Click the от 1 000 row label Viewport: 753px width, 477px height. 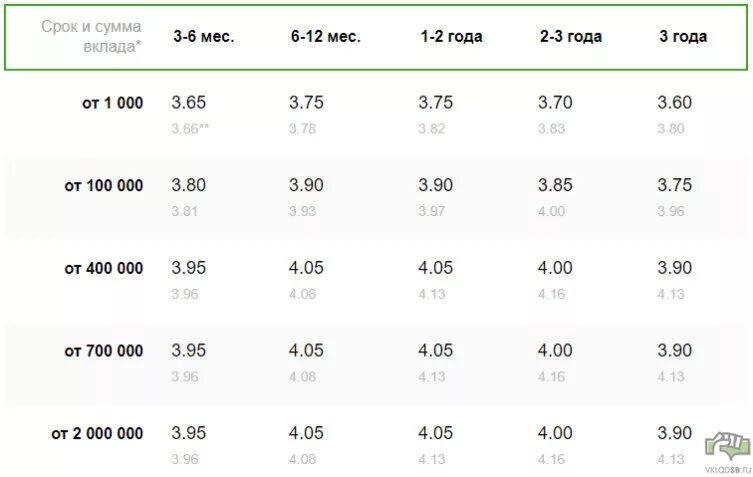pos(112,103)
